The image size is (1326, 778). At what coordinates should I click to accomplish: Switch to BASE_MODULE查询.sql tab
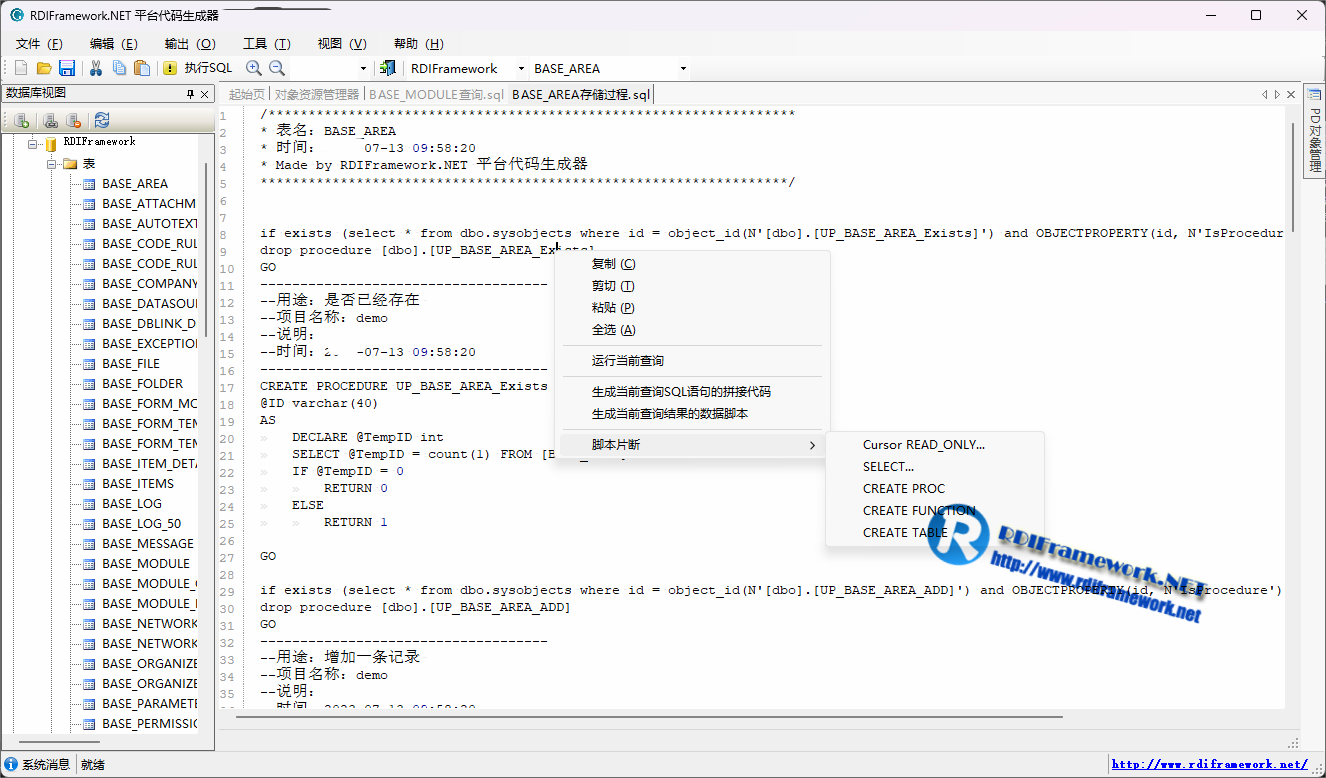pos(436,95)
